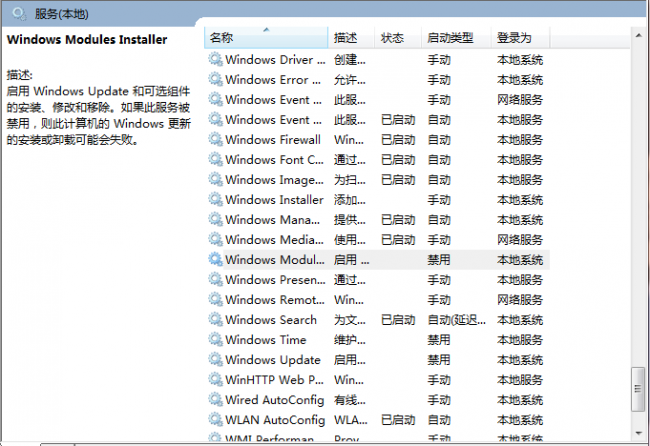
Task: Click the 手动 startup type of Windows Error
Action: (x=439, y=80)
